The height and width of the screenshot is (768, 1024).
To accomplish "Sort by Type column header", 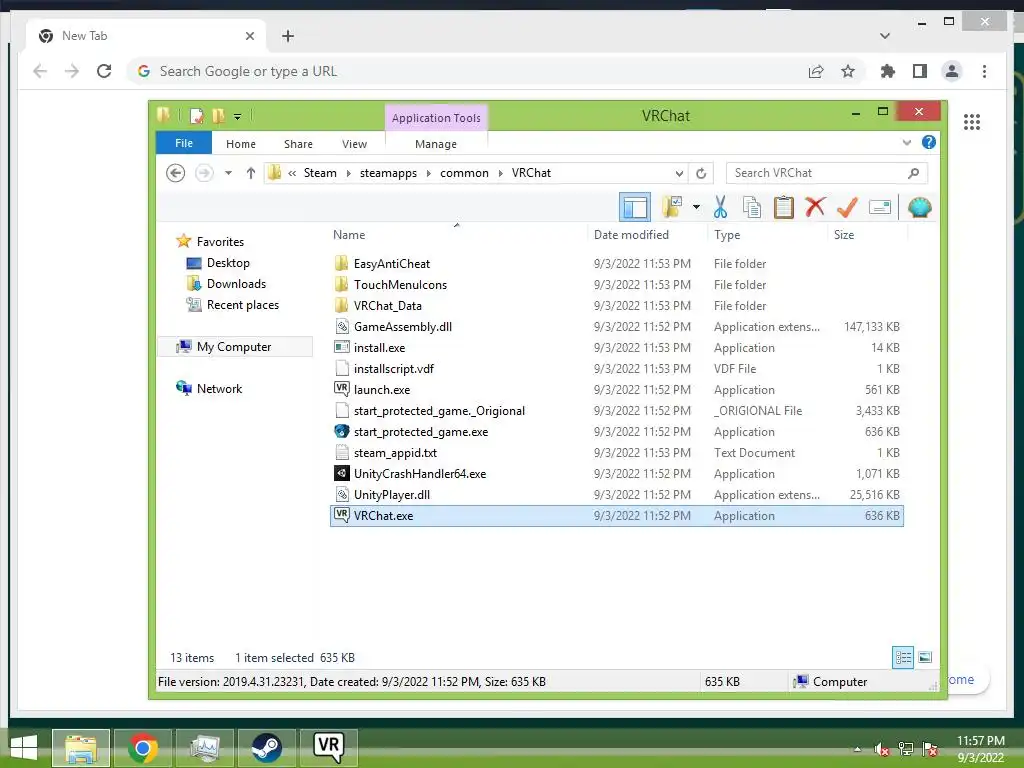I will point(727,234).
